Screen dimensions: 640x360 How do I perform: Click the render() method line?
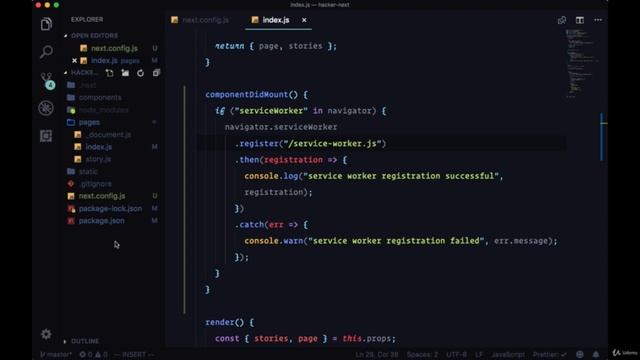pyautogui.click(x=229, y=322)
